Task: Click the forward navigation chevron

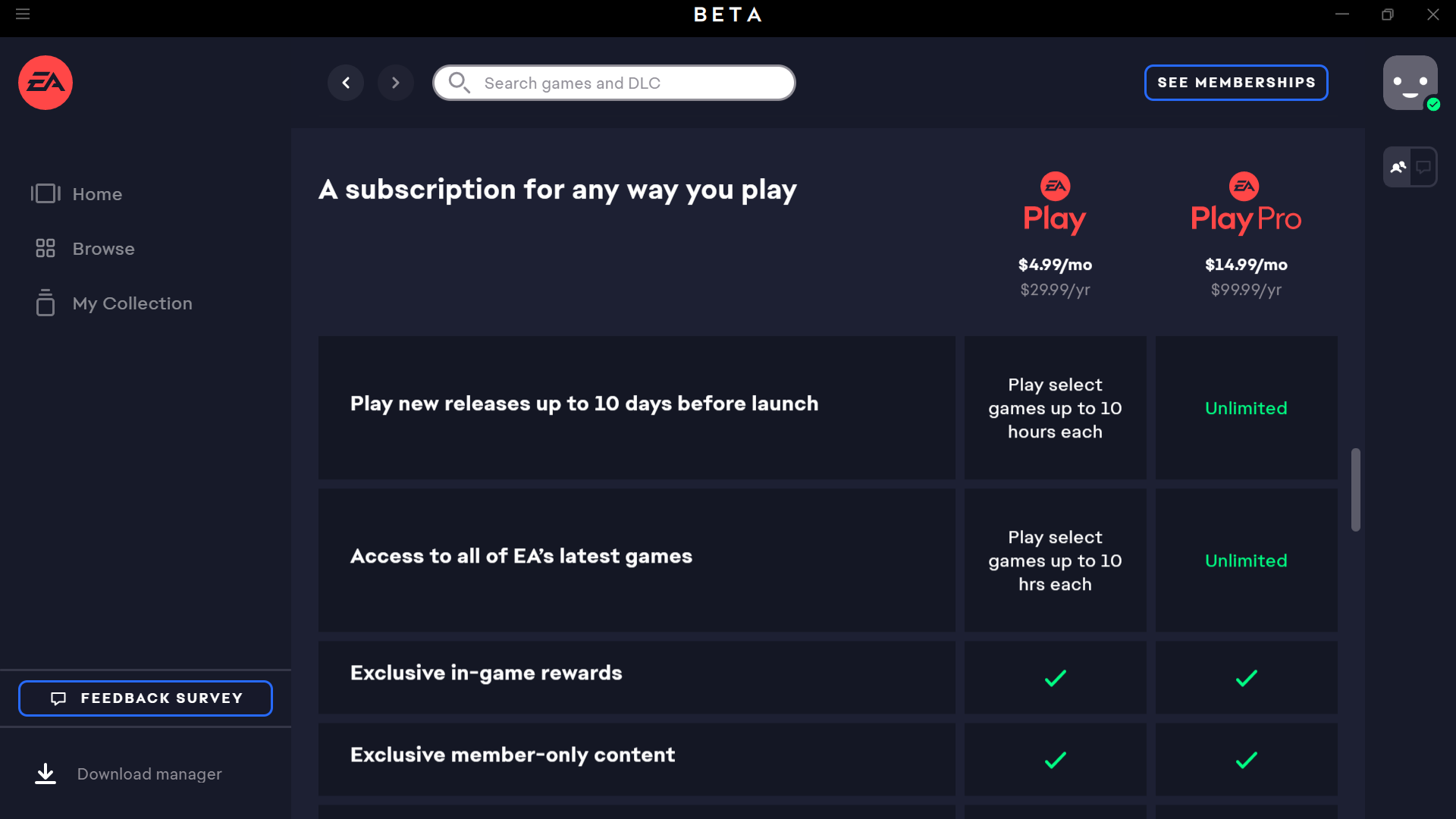Action: coord(395,83)
